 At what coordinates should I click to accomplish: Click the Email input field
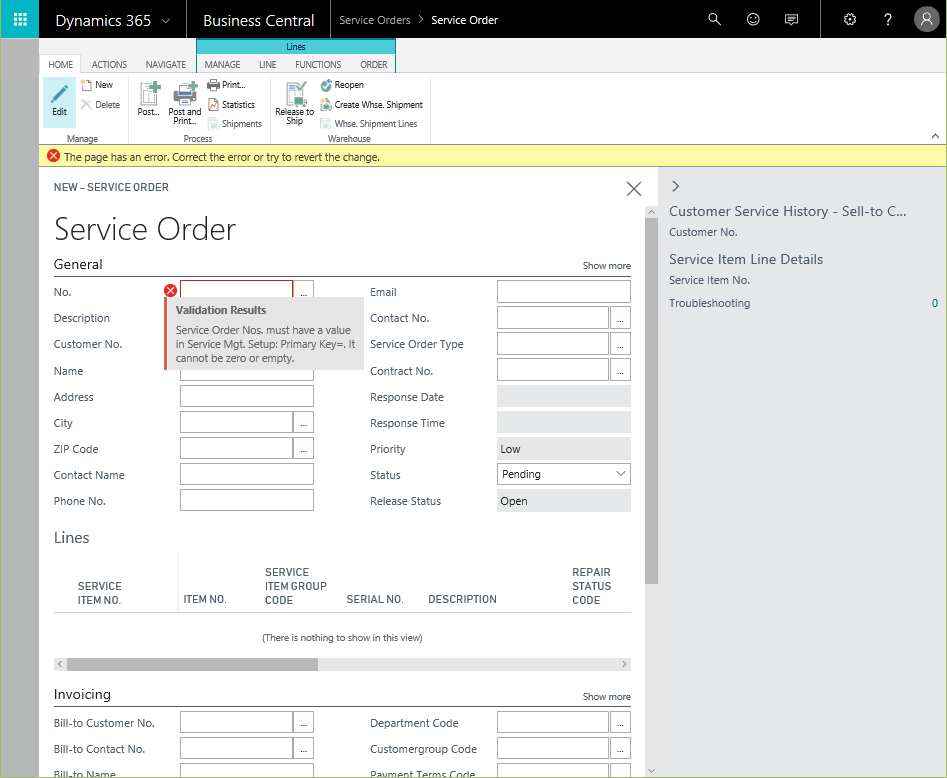(x=563, y=291)
